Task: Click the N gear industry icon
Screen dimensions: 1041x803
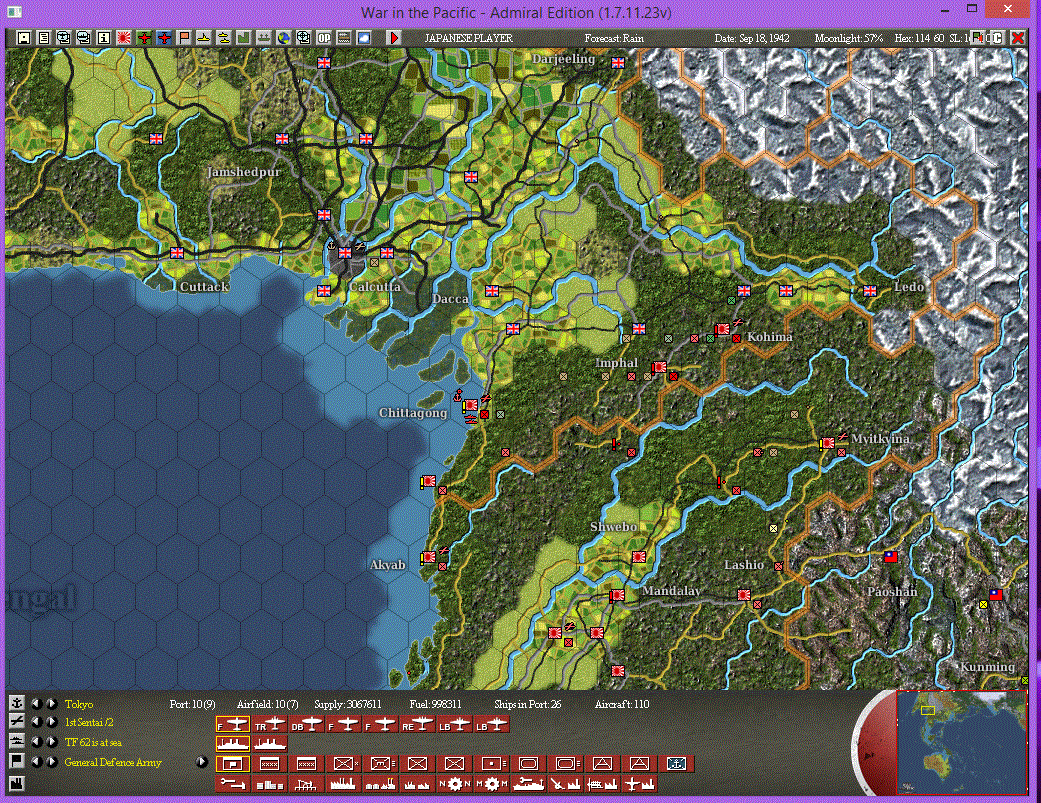Action: [454, 784]
